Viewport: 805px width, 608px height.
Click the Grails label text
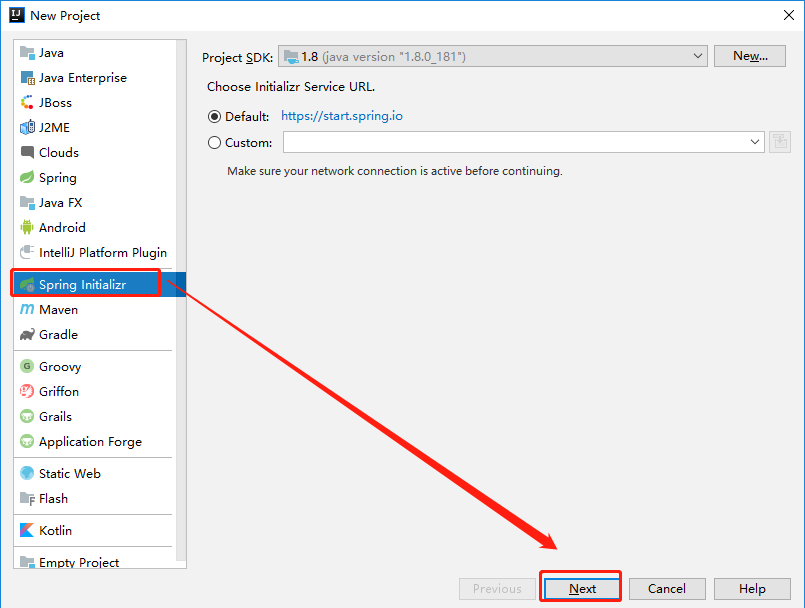pos(55,416)
